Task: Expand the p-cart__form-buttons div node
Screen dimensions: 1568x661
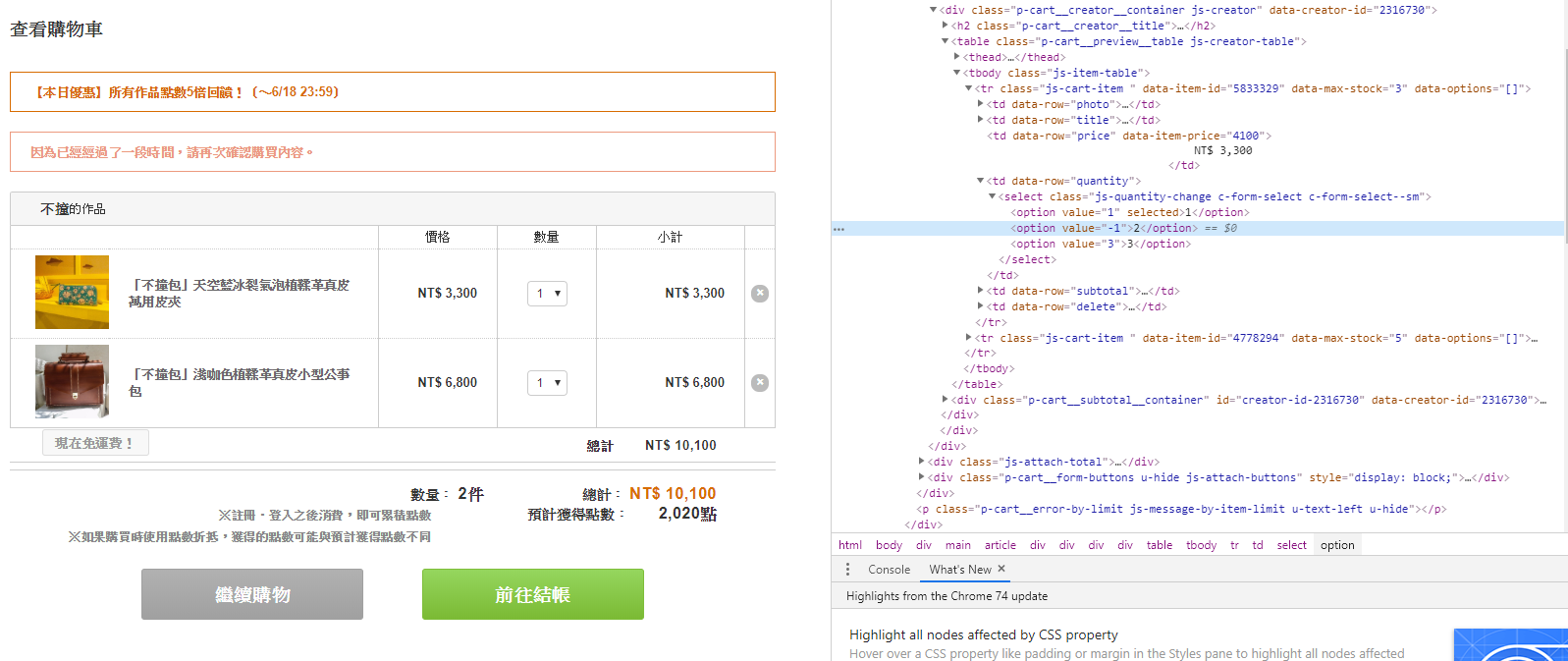Action: 922,477
